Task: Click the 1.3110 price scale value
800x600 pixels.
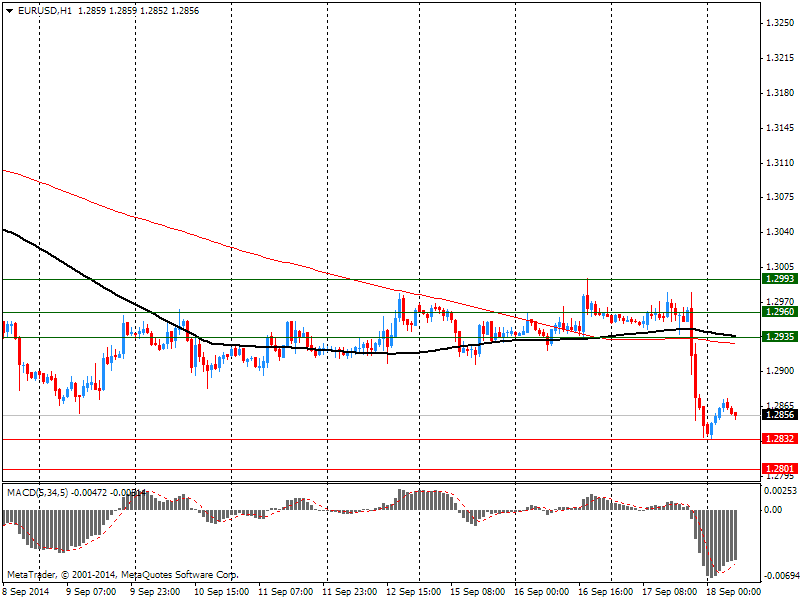Action: (x=781, y=163)
